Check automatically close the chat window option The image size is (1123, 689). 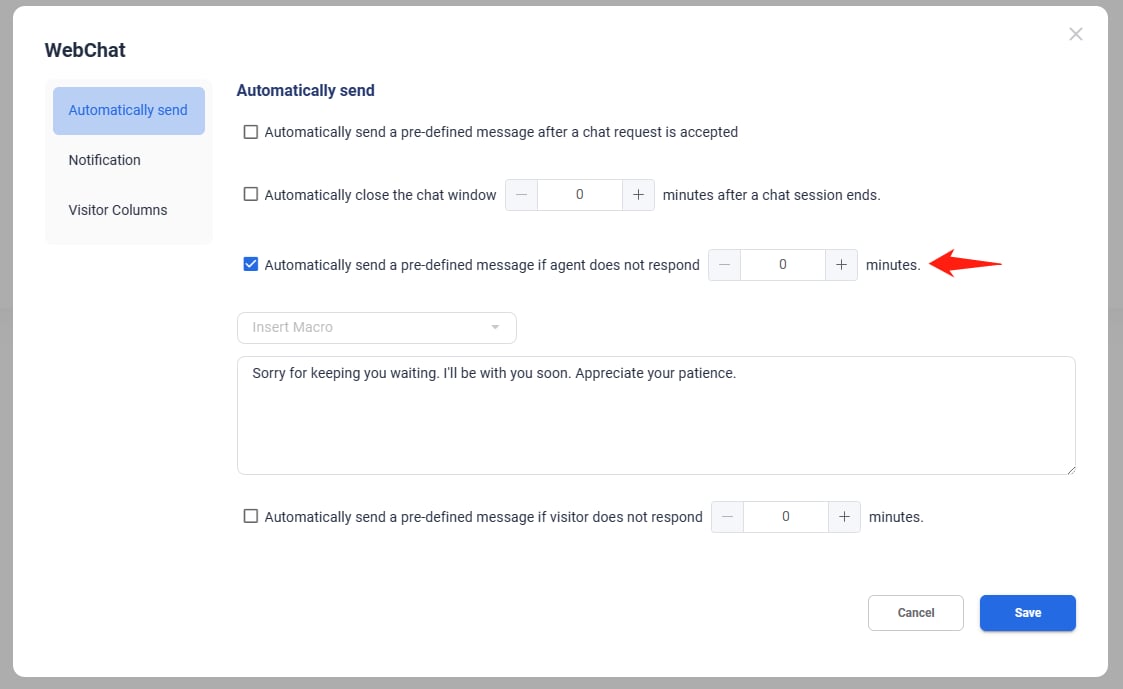251,195
